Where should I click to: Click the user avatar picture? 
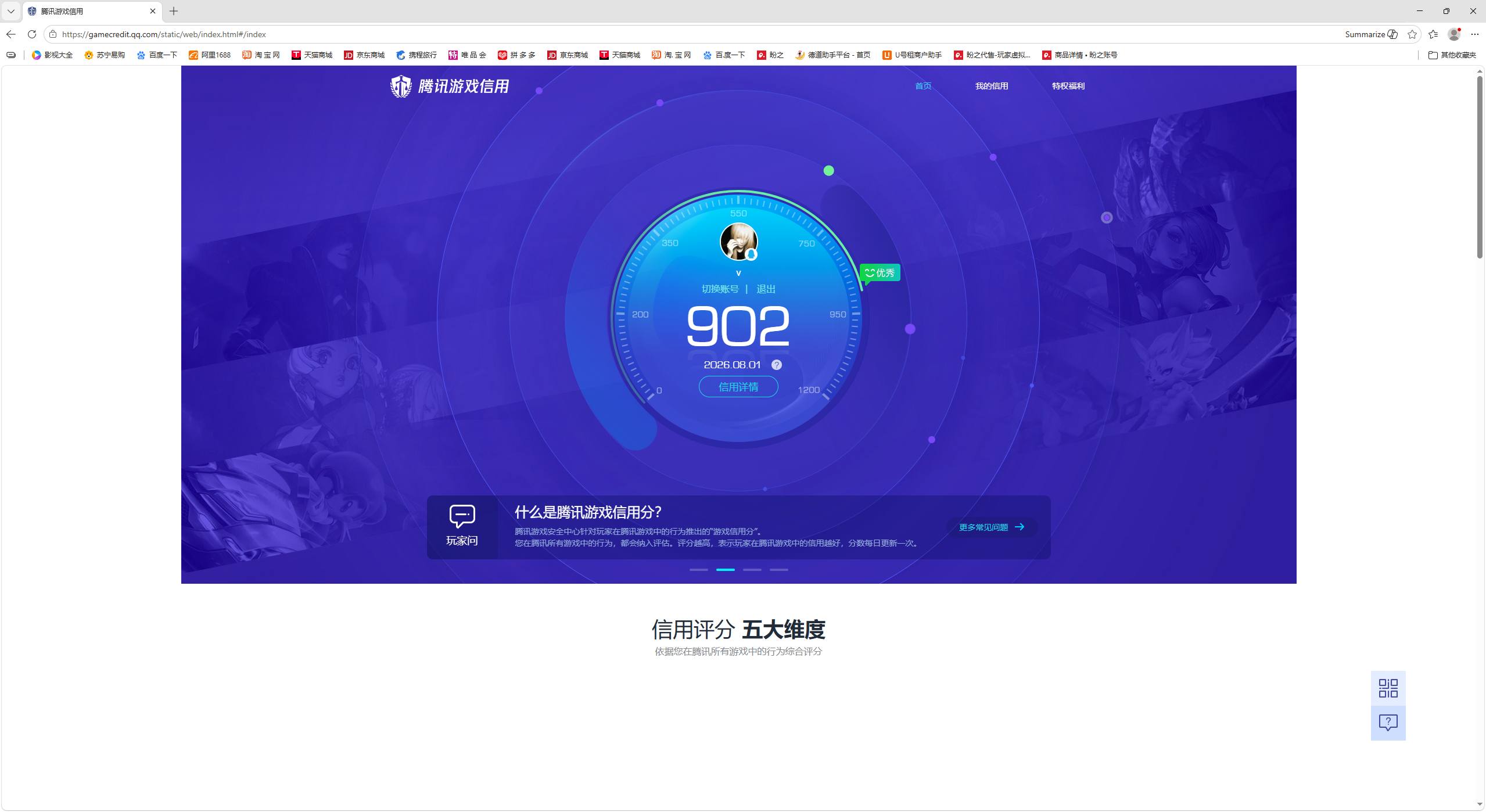pos(738,241)
